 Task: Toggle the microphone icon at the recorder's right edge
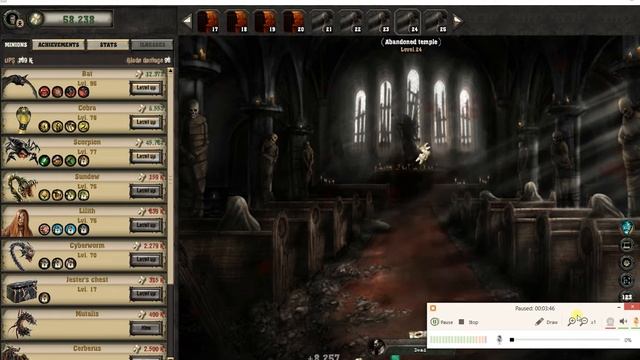pos(636,322)
